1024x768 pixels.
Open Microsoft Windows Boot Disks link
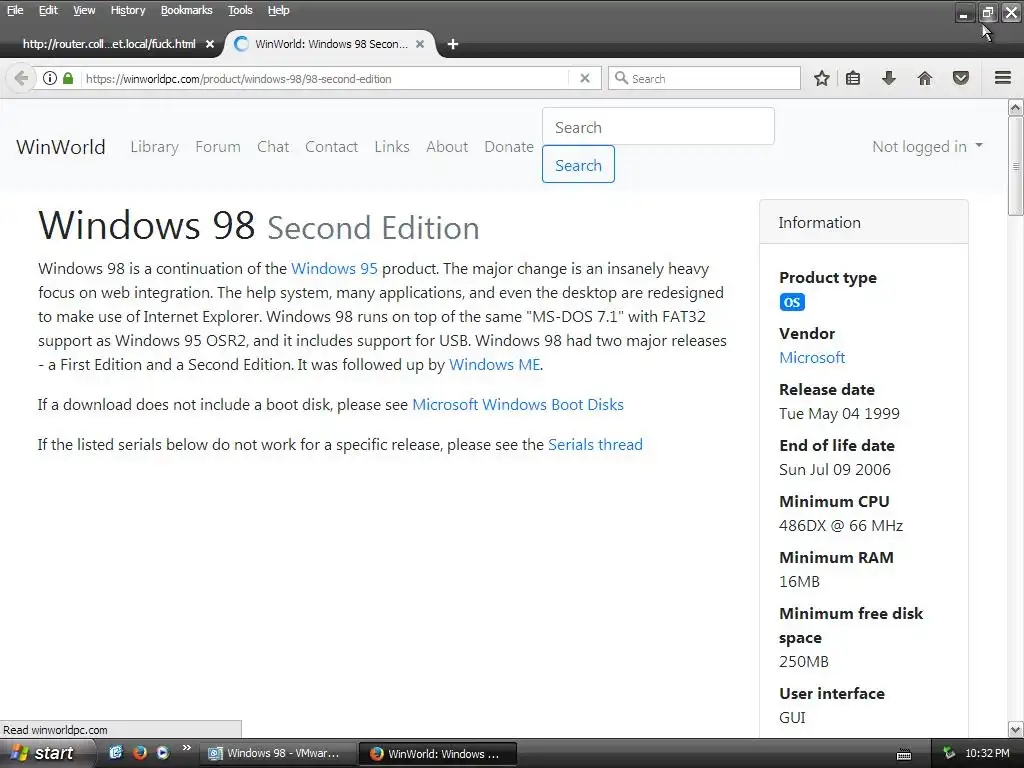[518, 405]
